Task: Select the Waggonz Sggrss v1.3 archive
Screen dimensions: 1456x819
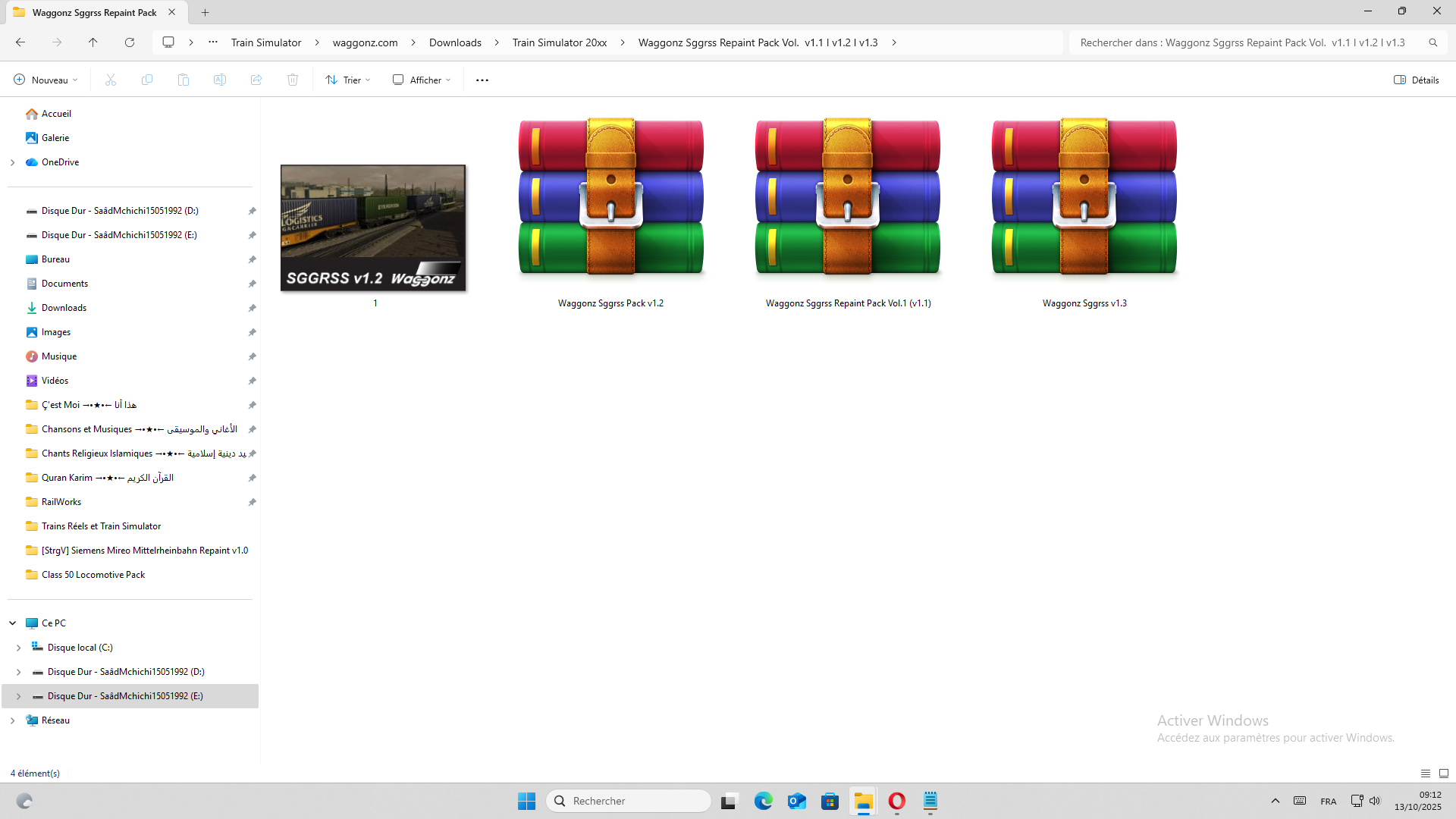Action: (1084, 197)
